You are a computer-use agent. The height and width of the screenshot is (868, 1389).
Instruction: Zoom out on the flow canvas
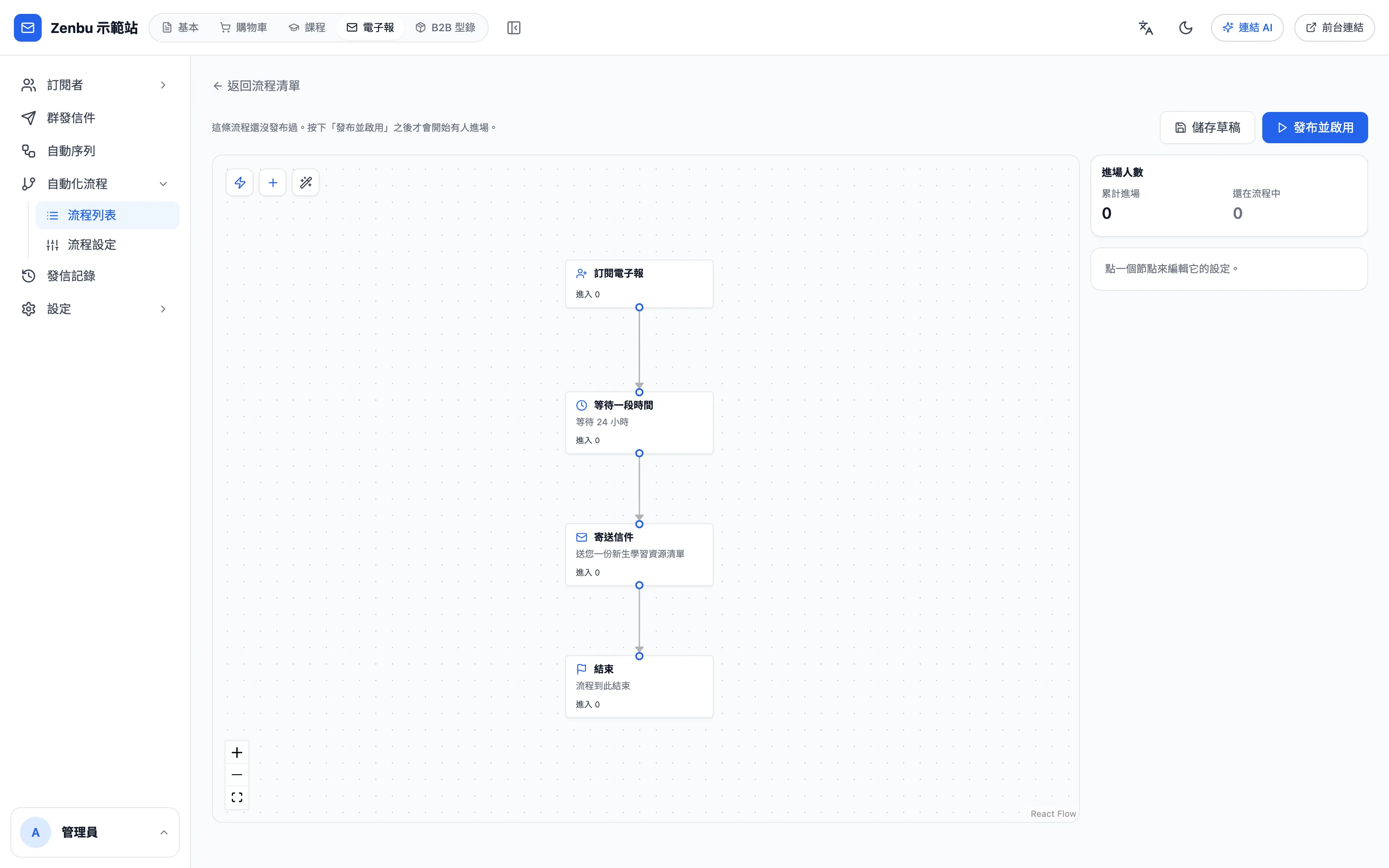(x=237, y=774)
